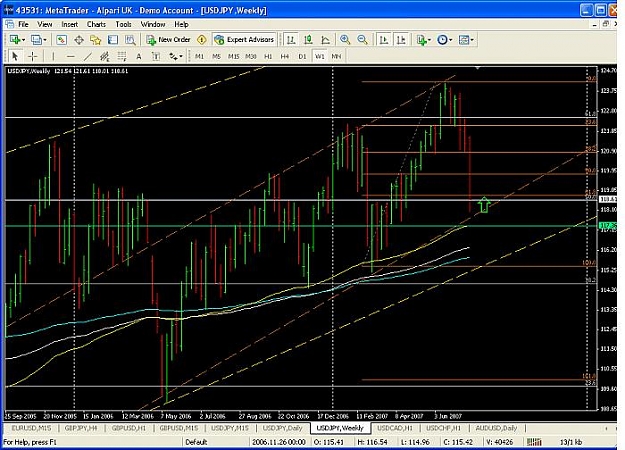This screenshot has width=625, height=450.
Task: Select the Horizontal Line drawing tool
Action: (71, 57)
